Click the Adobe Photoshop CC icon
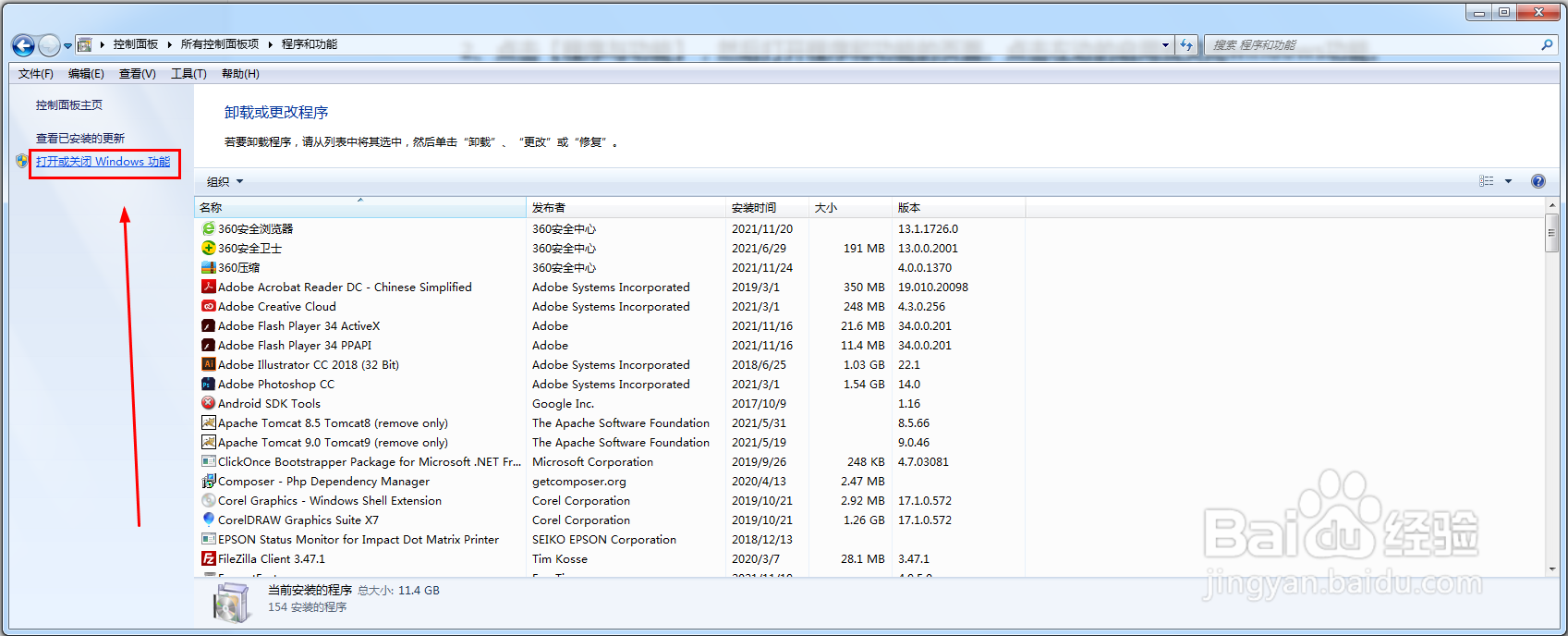This screenshot has width=1568, height=636. 209,384
